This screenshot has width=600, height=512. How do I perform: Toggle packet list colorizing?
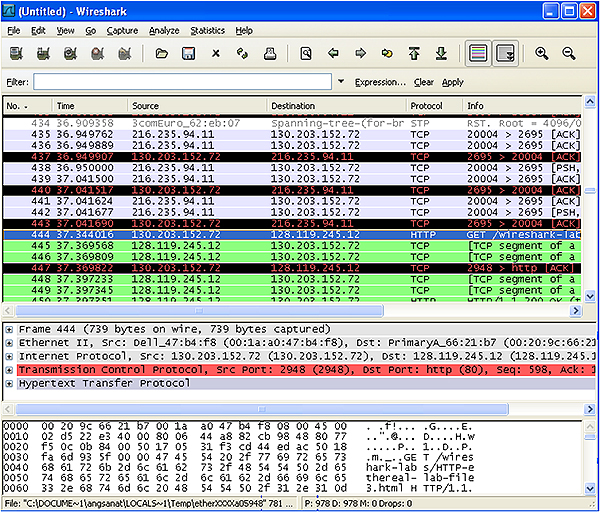tap(478, 53)
